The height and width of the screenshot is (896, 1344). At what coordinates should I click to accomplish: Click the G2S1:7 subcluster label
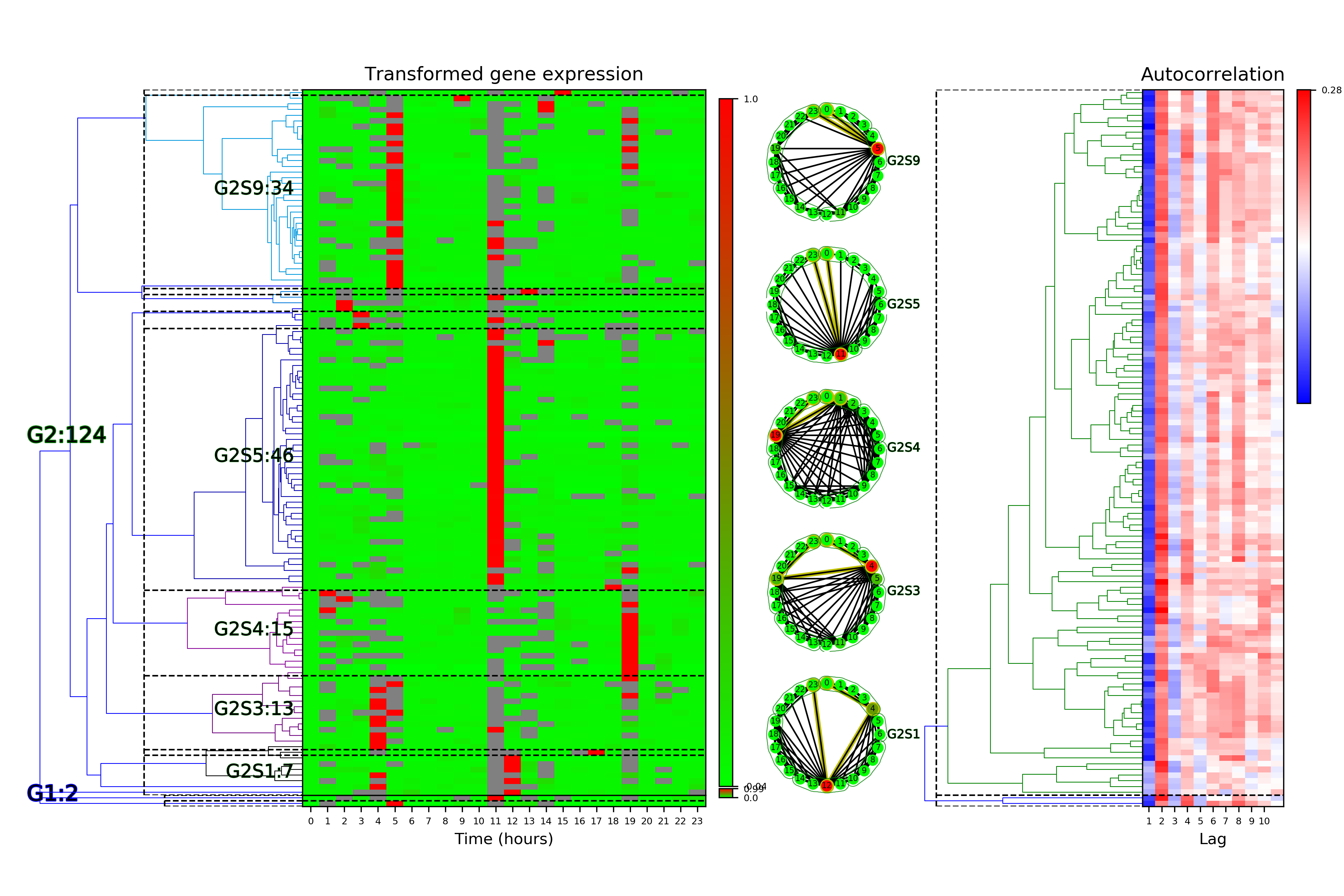[x=259, y=771]
